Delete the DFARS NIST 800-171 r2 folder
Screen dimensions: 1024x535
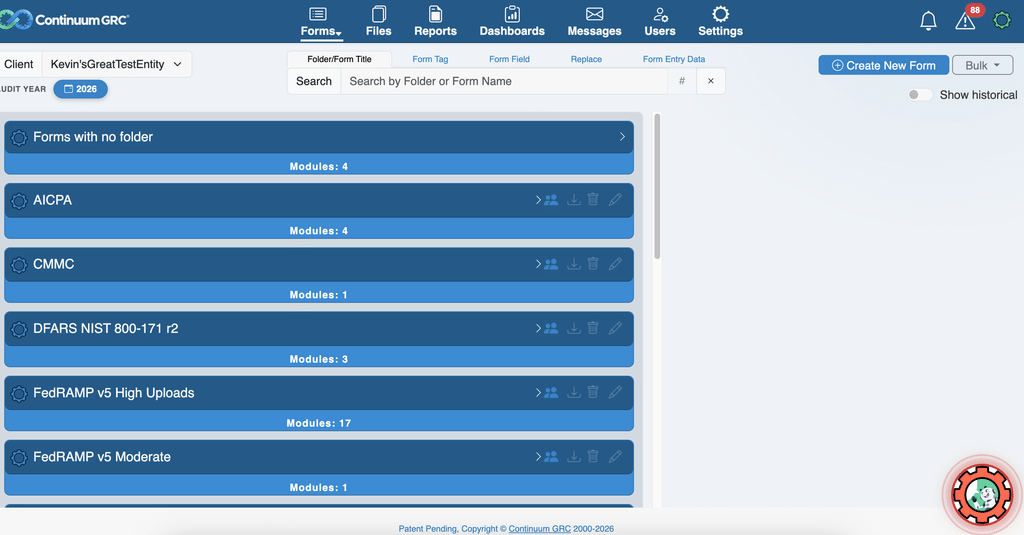click(593, 327)
